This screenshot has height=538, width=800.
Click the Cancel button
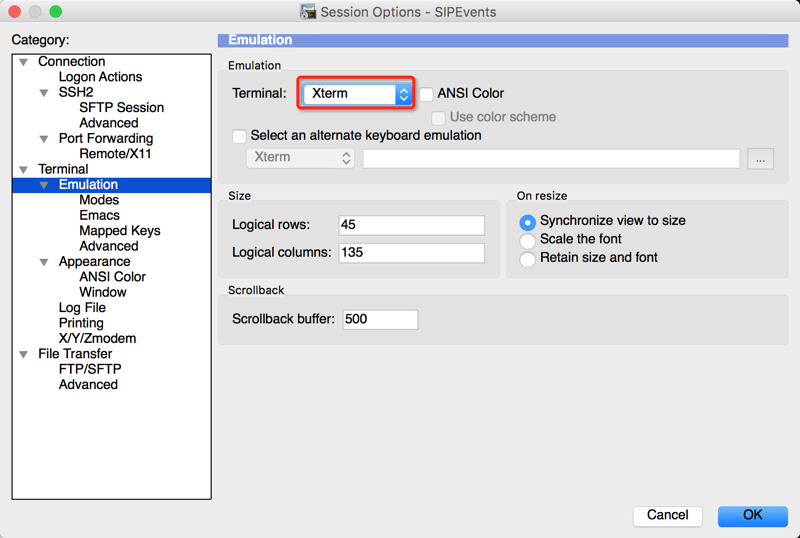(x=667, y=516)
